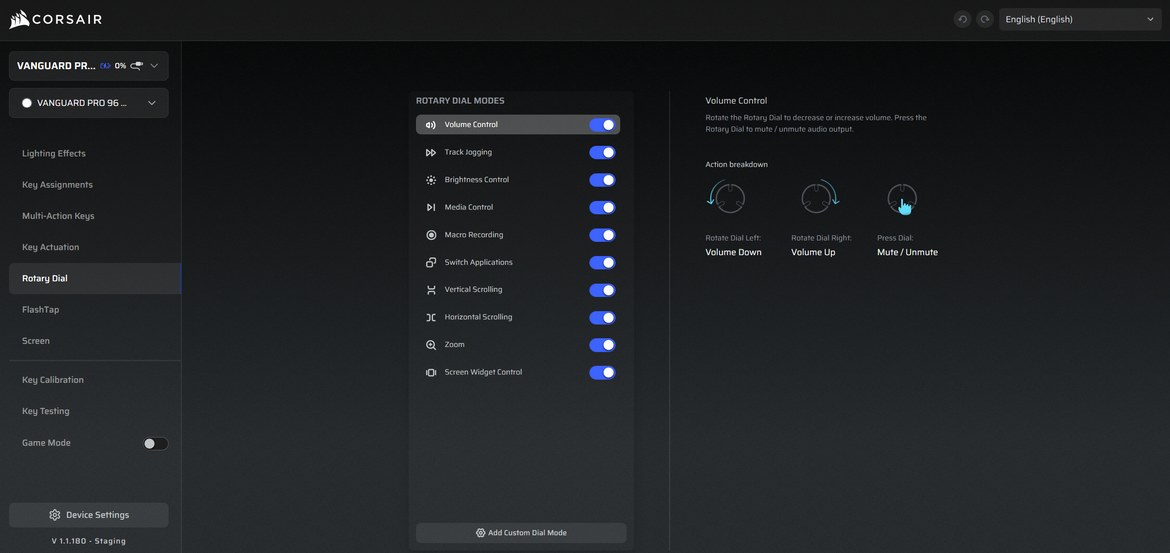The height and width of the screenshot is (553, 1170).
Task: Turn off the Media Control toggle
Action: [602, 208]
